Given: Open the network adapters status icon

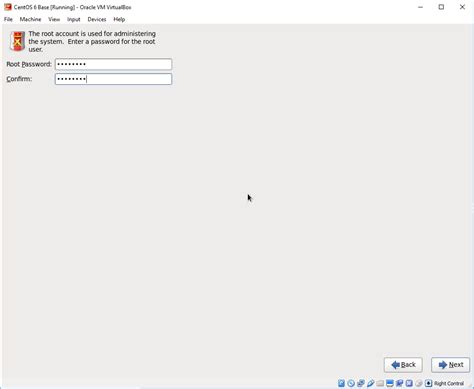Looking at the screenshot, I should coord(361,383).
